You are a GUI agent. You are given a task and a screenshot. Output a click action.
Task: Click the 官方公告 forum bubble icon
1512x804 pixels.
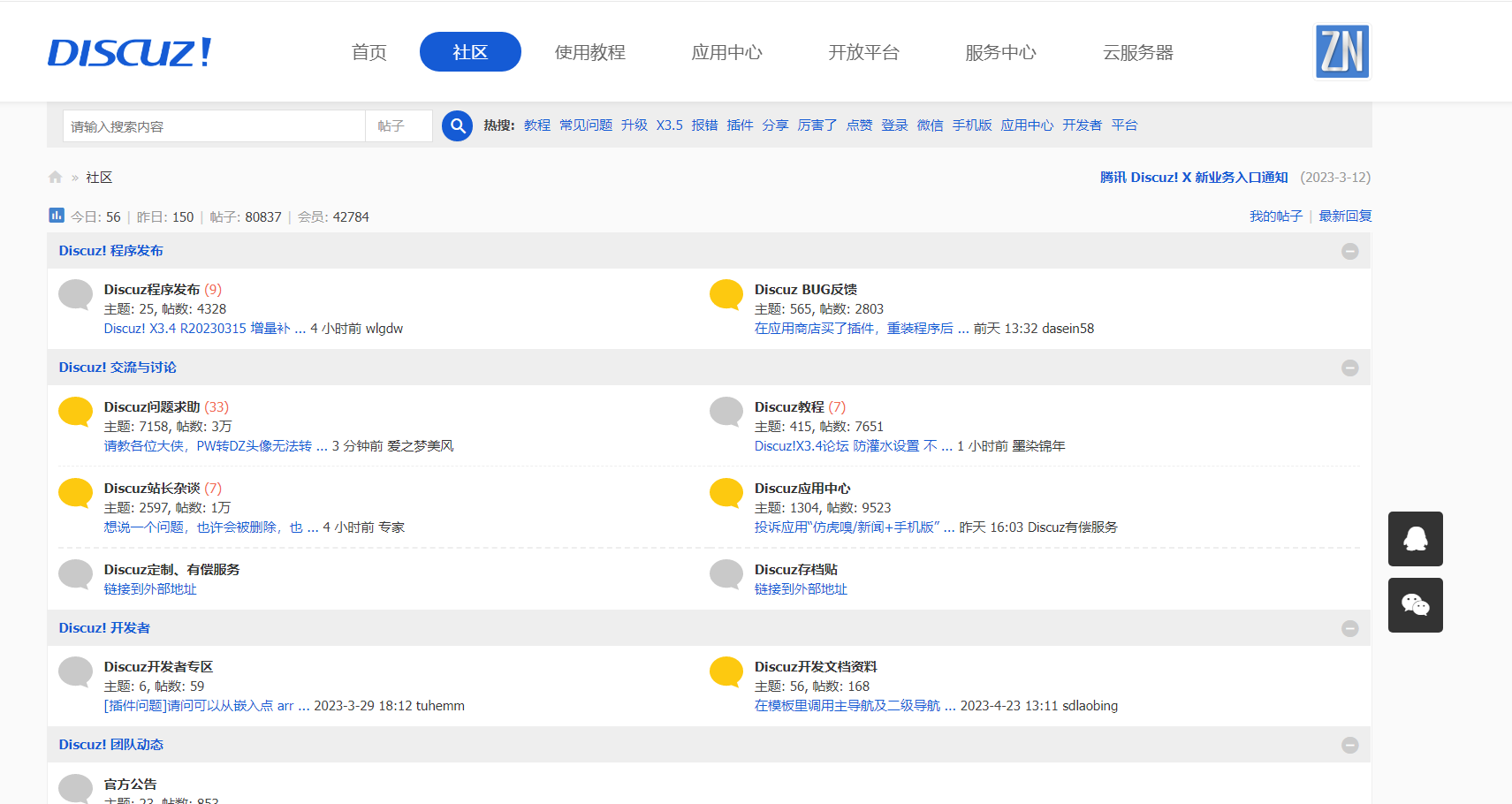[x=76, y=788]
